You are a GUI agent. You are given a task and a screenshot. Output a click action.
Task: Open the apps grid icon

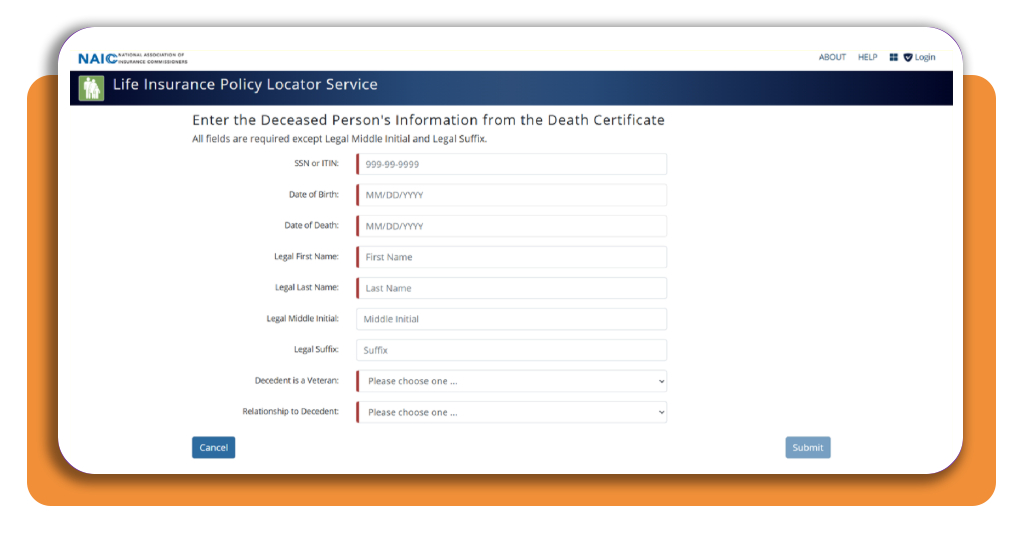(x=893, y=57)
